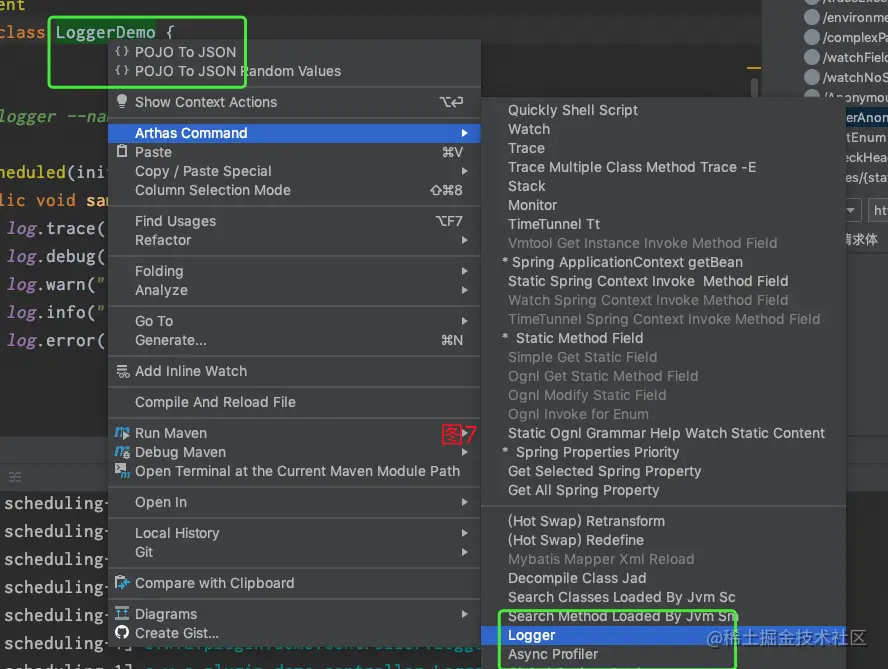Choose Trace Multiple Class Method Trace -E

pos(663,167)
